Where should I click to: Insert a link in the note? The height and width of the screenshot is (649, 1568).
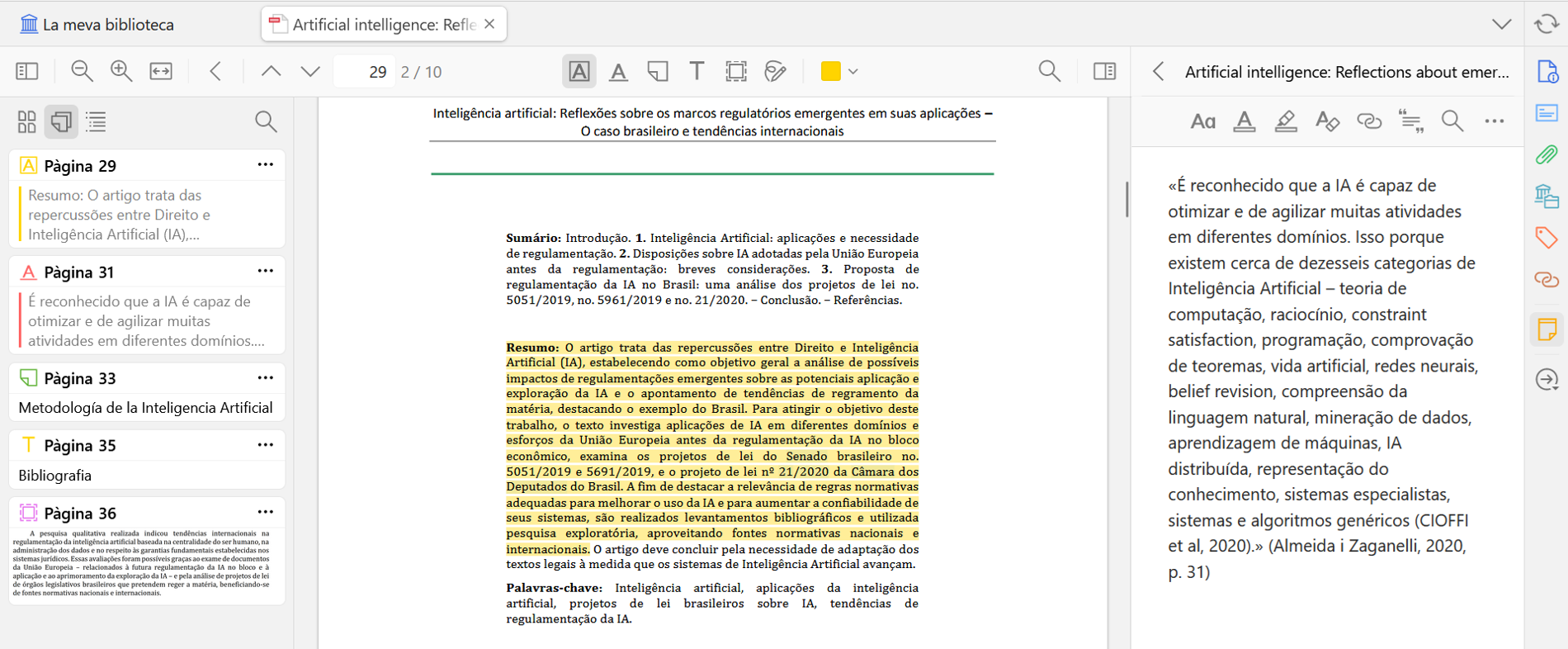pos(1369,121)
